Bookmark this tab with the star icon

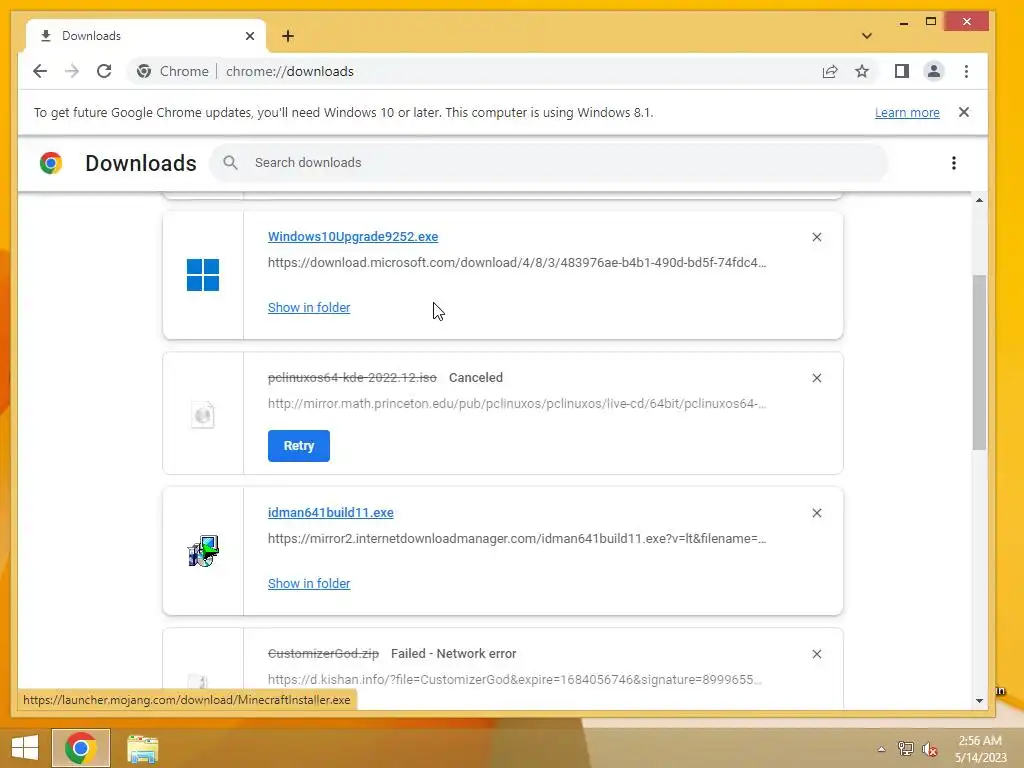pyautogui.click(x=862, y=71)
